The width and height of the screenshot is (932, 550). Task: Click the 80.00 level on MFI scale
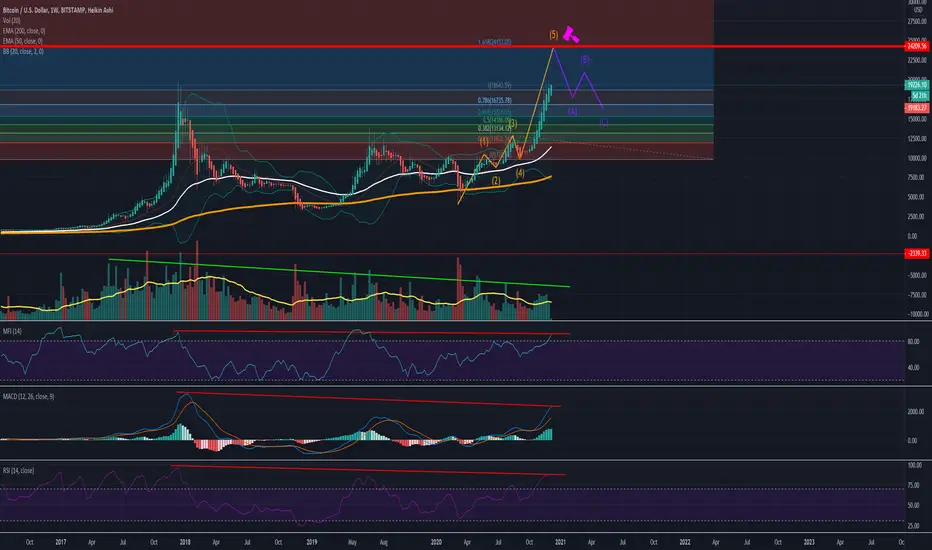[913, 341]
